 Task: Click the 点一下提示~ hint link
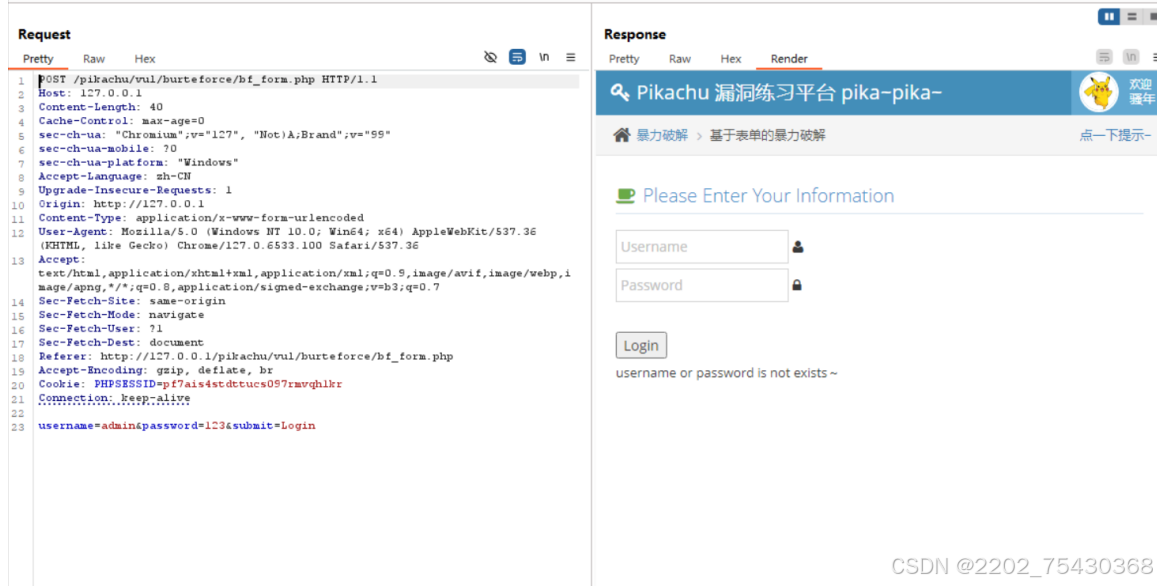pos(1115,135)
